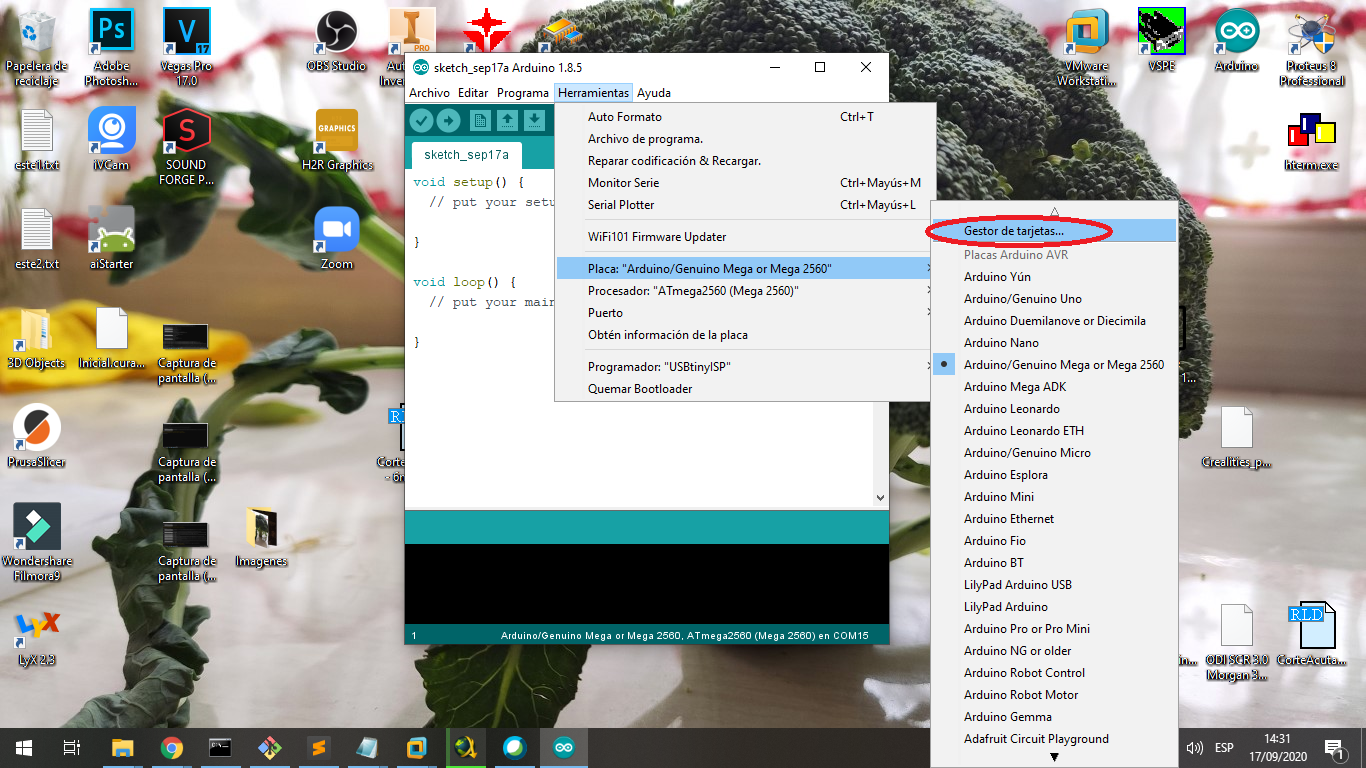Image resolution: width=1366 pixels, height=768 pixels.
Task: Select the este1.txt file on the desktop
Action: [37, 141]
